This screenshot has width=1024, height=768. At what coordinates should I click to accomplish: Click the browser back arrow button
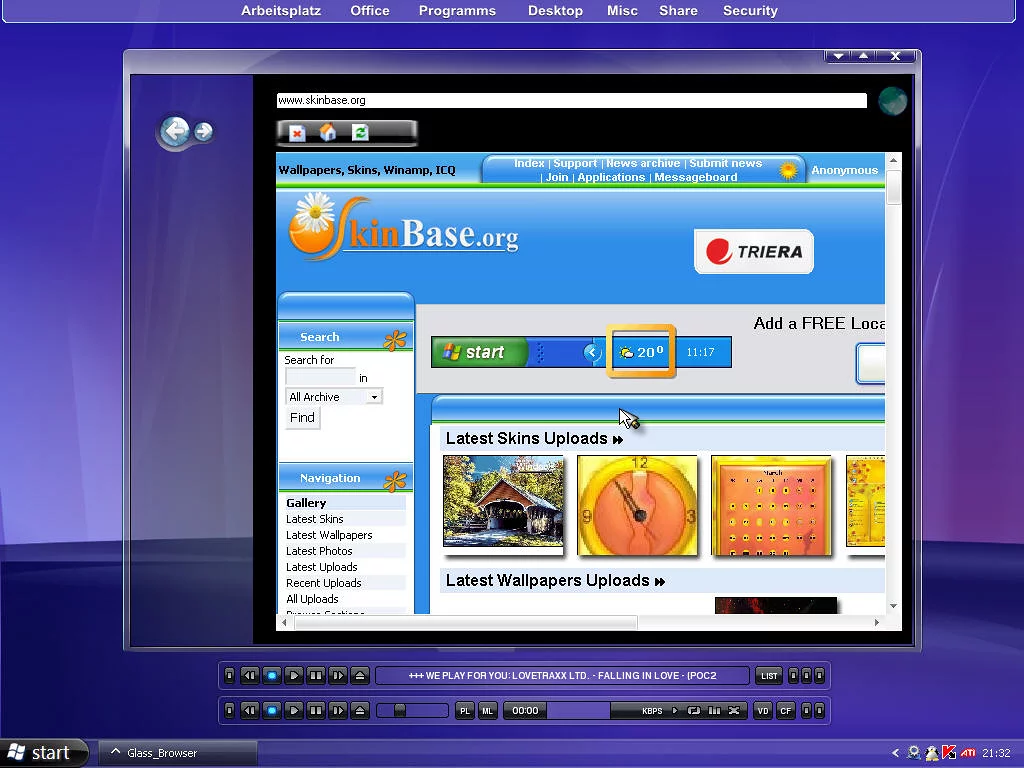(x=175, y=131)
